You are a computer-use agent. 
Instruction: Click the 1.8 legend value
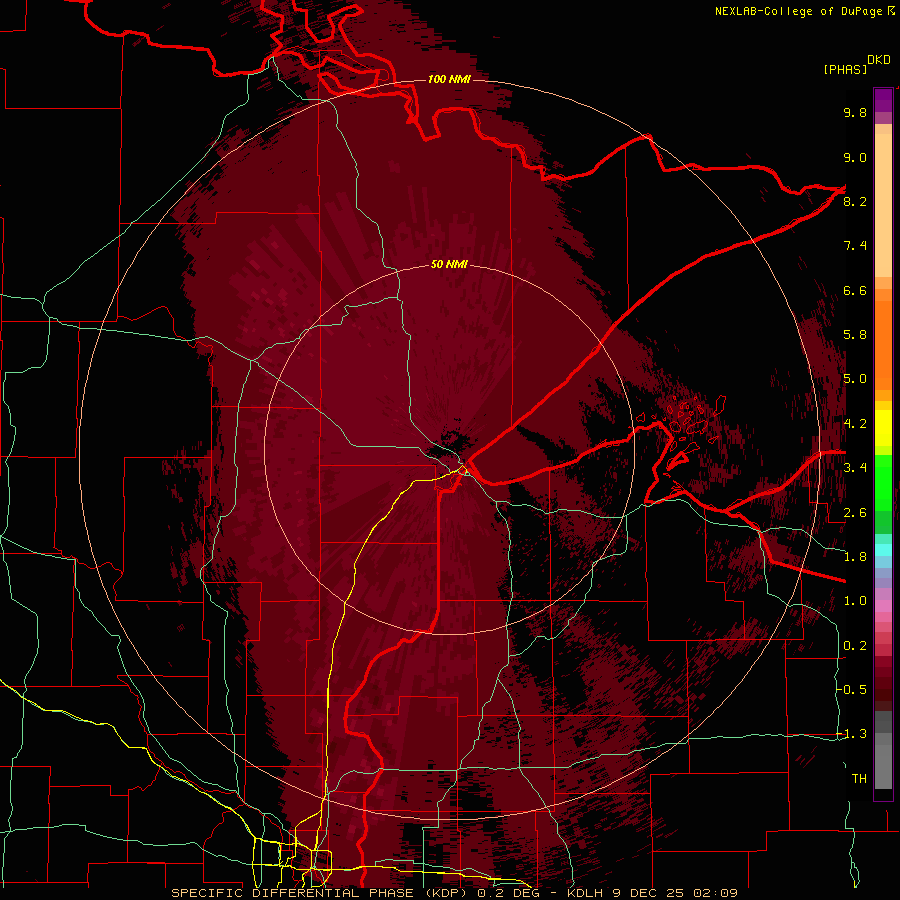[855, 557]
